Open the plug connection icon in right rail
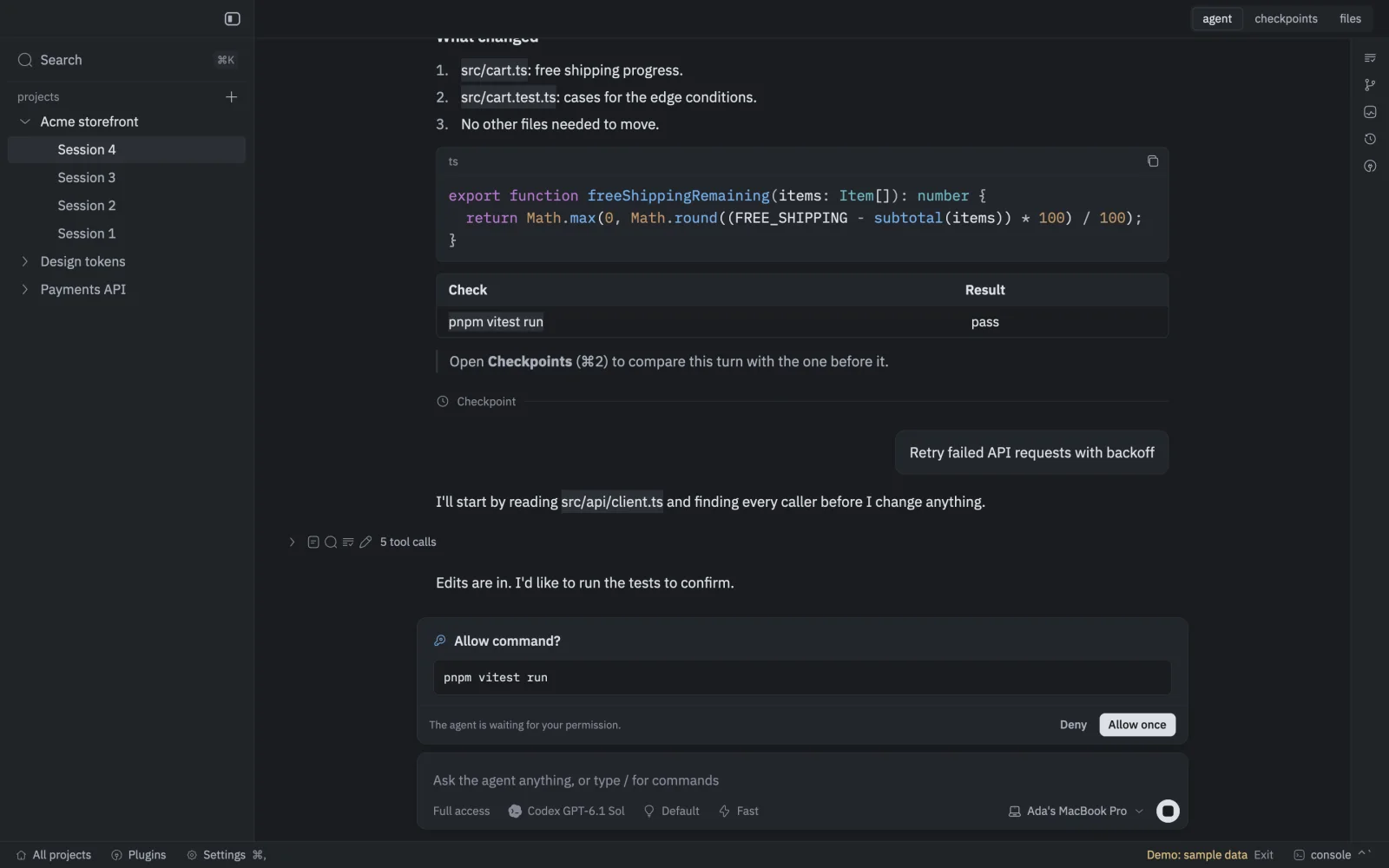 (x=1370, y=166)
